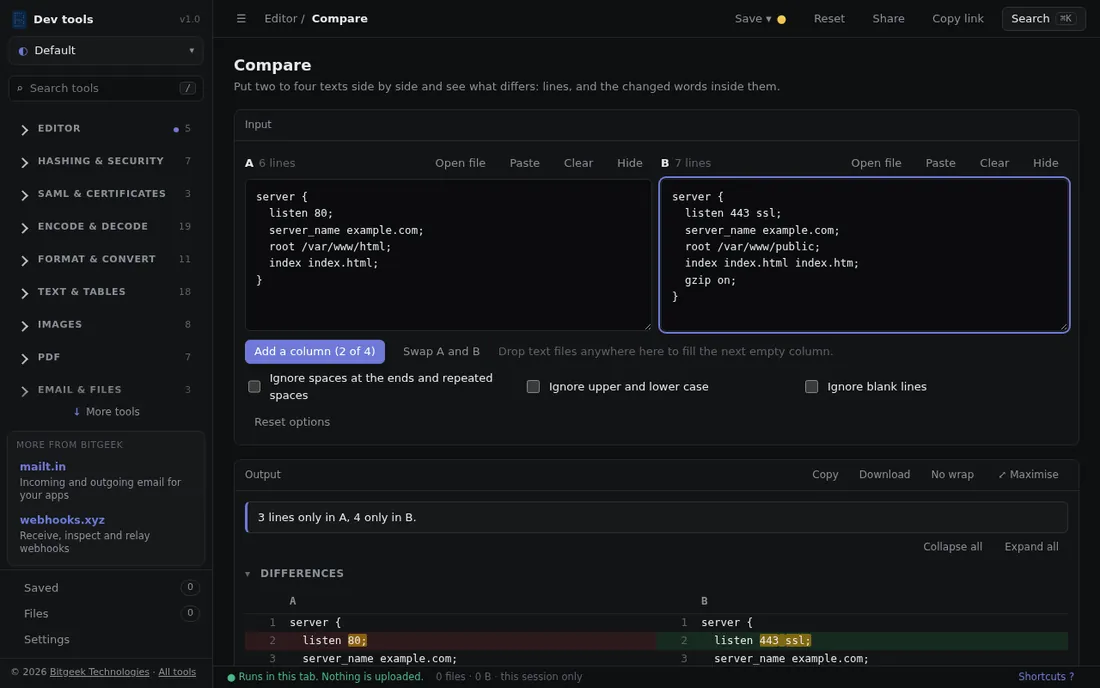Click the DIFFERENCES collapse triangle
1100x688 pixels.
point(248,574)
